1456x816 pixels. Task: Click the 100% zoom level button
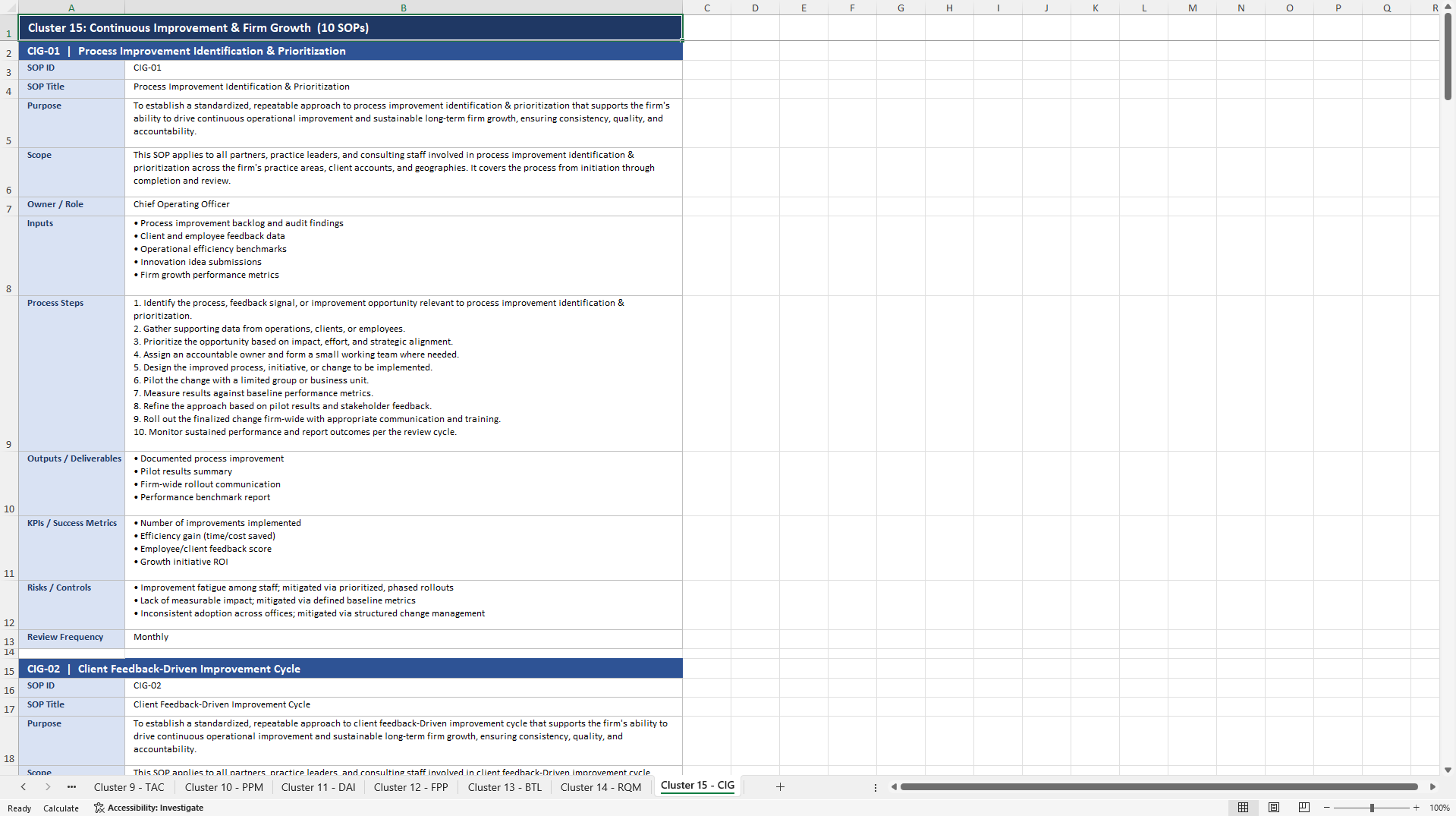[1439, 808]
